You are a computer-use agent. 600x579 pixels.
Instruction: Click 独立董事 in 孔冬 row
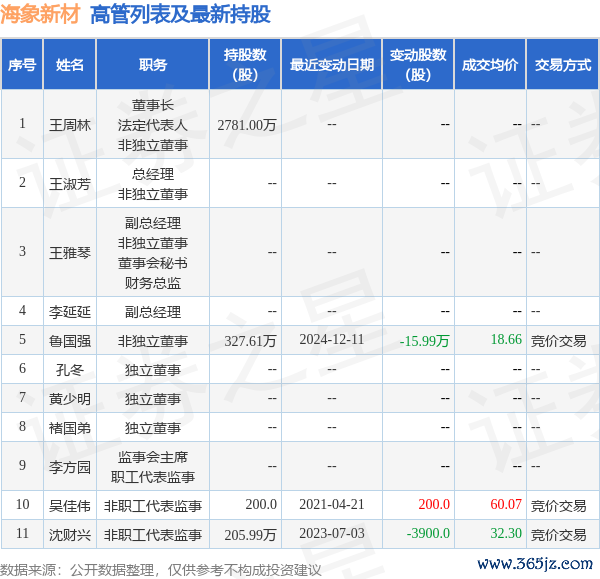153,369
